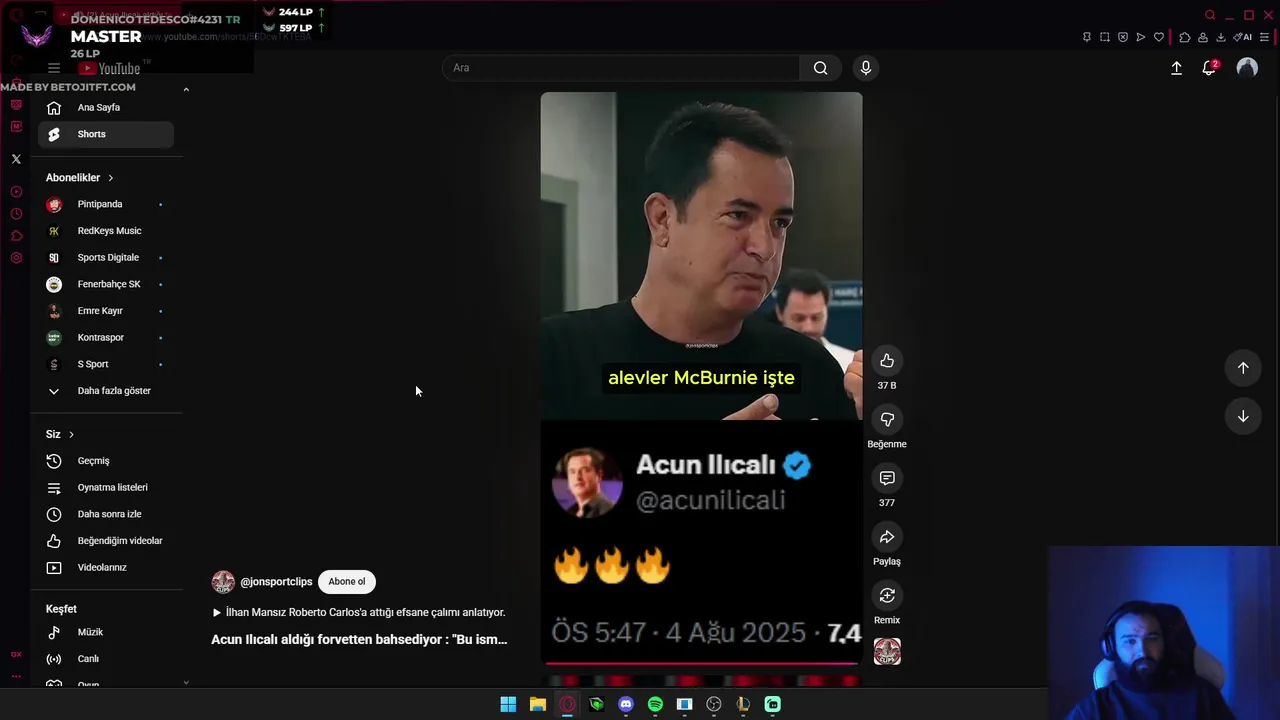Open the settings gear in Opera sidebar
Viewport: 1280px width, 720px height.
(16, 258)
